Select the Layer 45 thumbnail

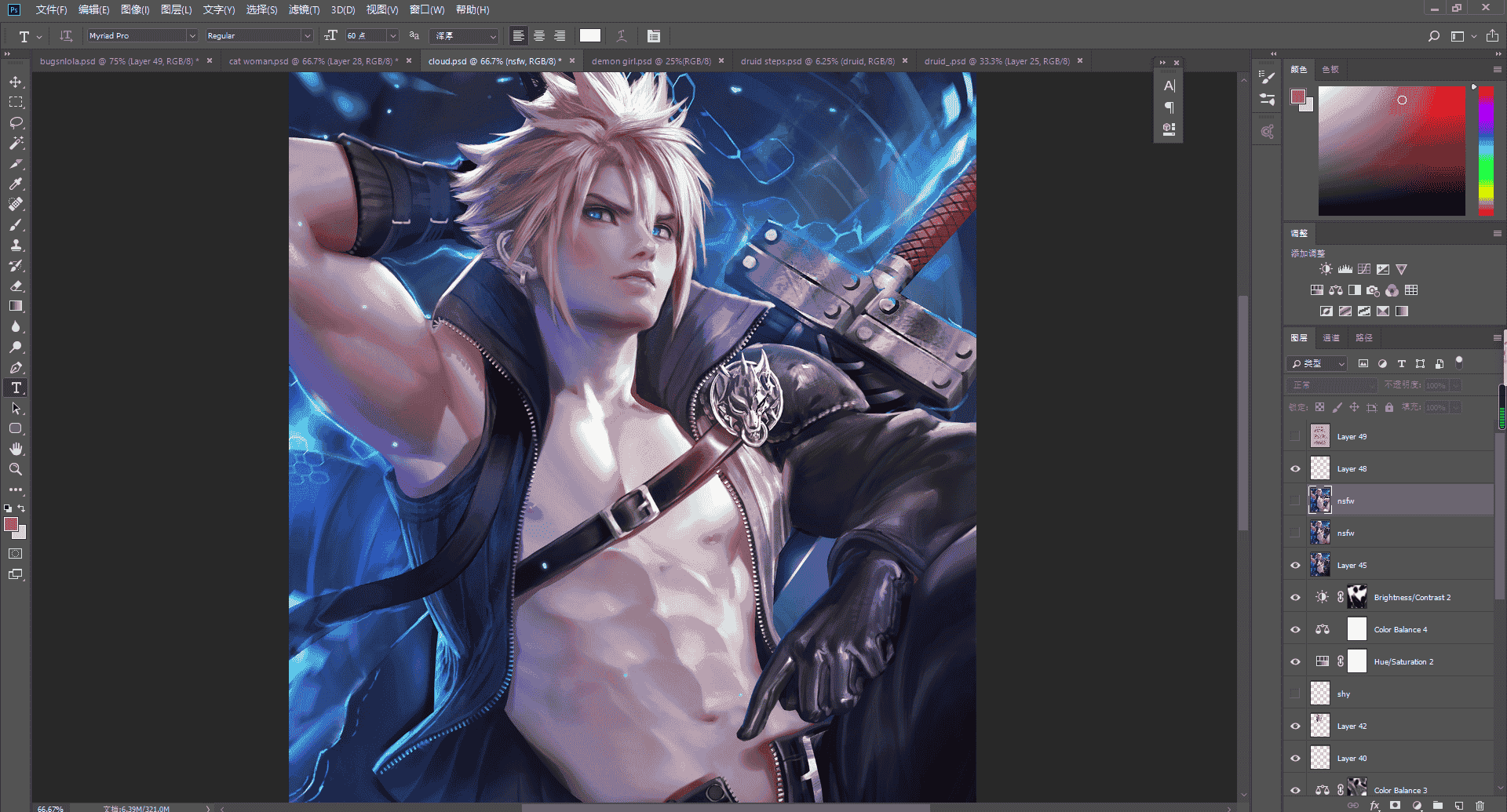(x=1320, y=565)
